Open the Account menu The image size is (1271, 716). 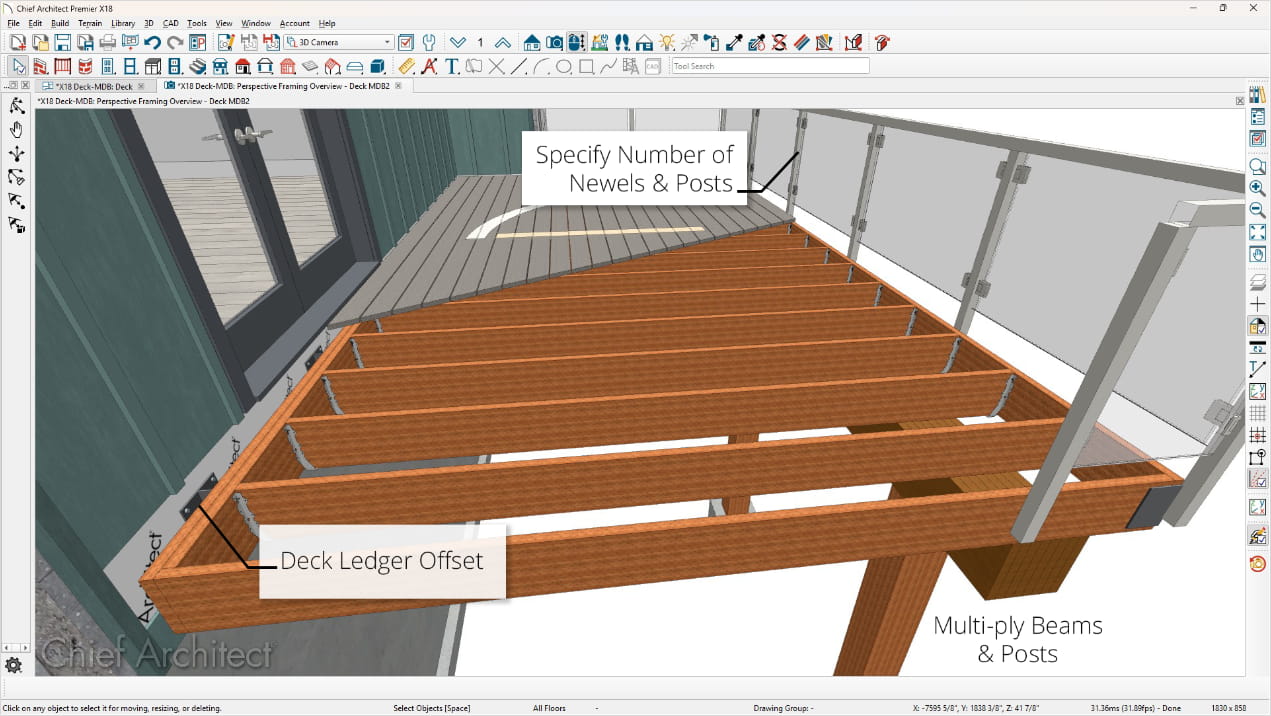tap(295, 23)
